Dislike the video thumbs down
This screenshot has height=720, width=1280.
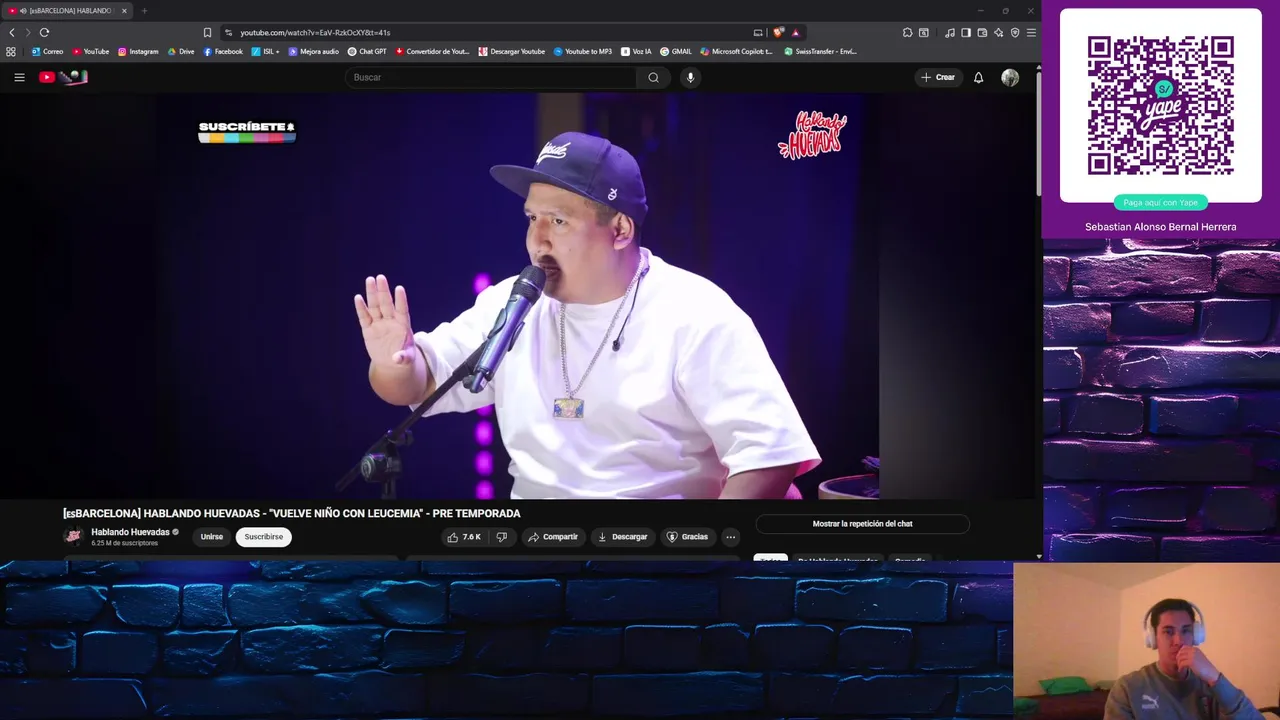pyautogui.click(x=502, y=537)
